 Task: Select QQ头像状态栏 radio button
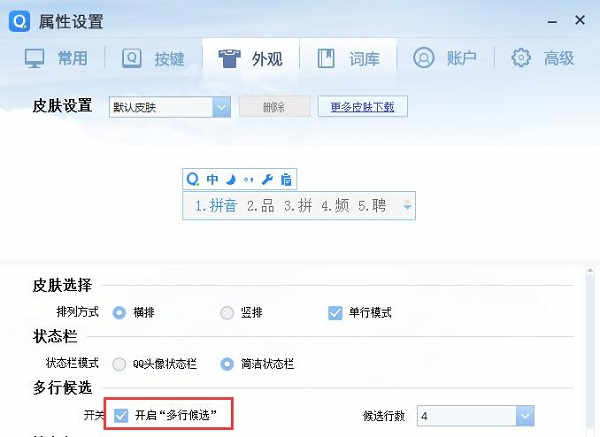tap(119, 364)
